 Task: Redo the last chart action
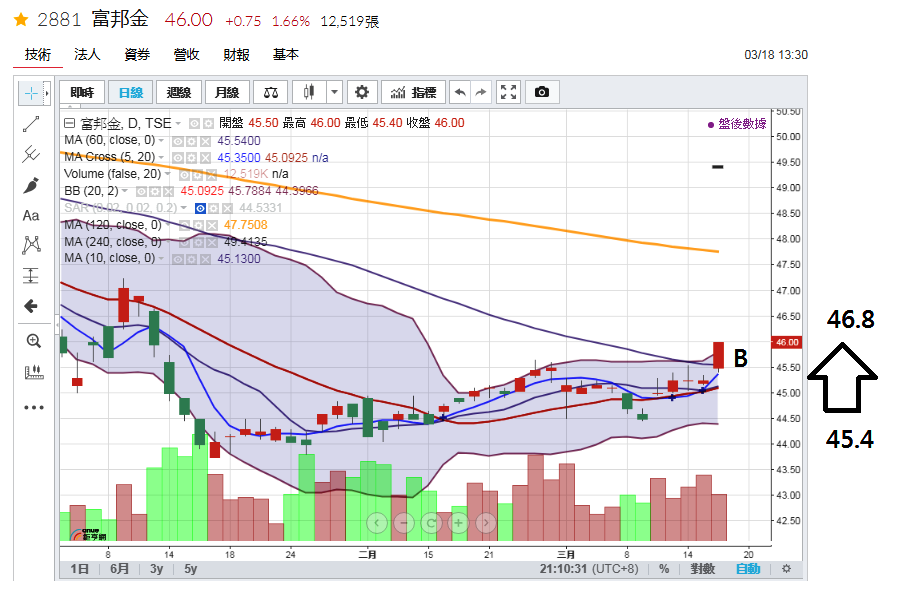480,92
